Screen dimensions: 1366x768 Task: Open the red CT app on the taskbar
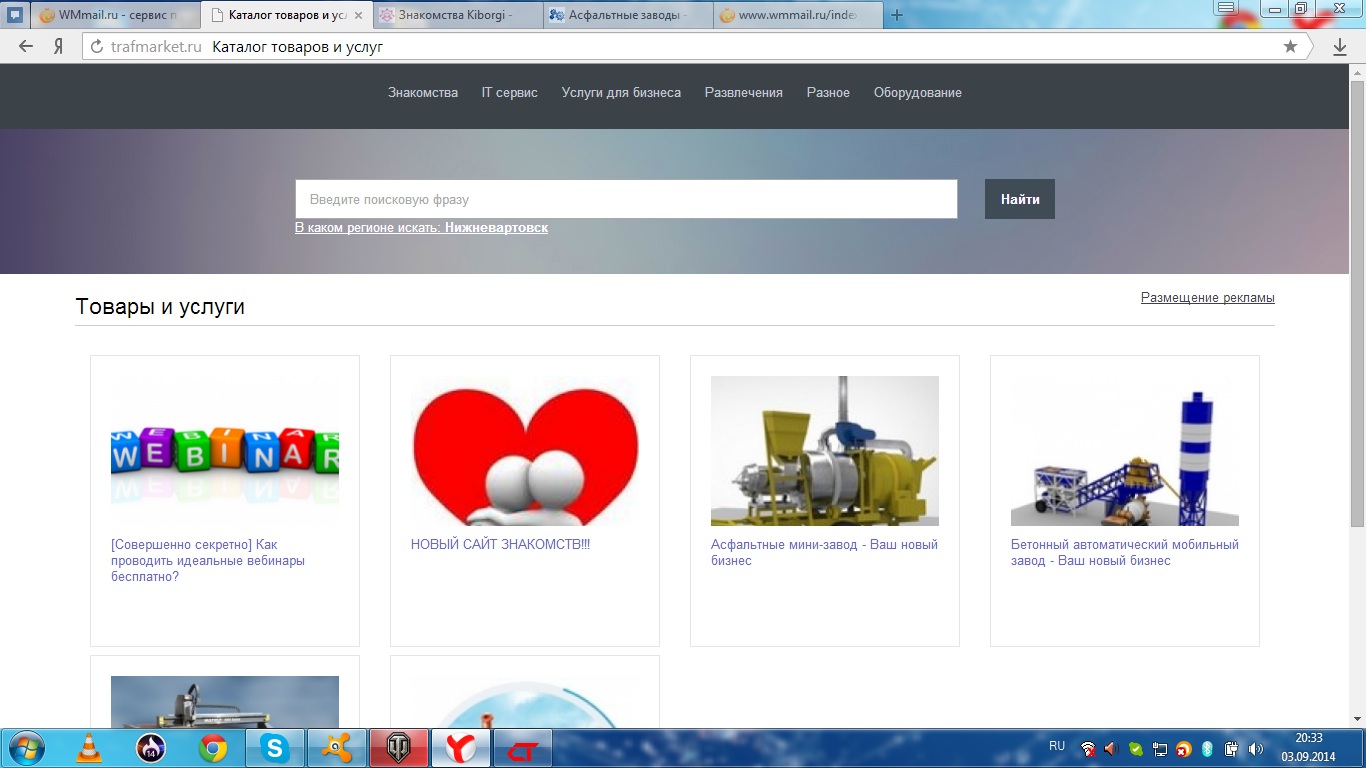tap(522, 748)
